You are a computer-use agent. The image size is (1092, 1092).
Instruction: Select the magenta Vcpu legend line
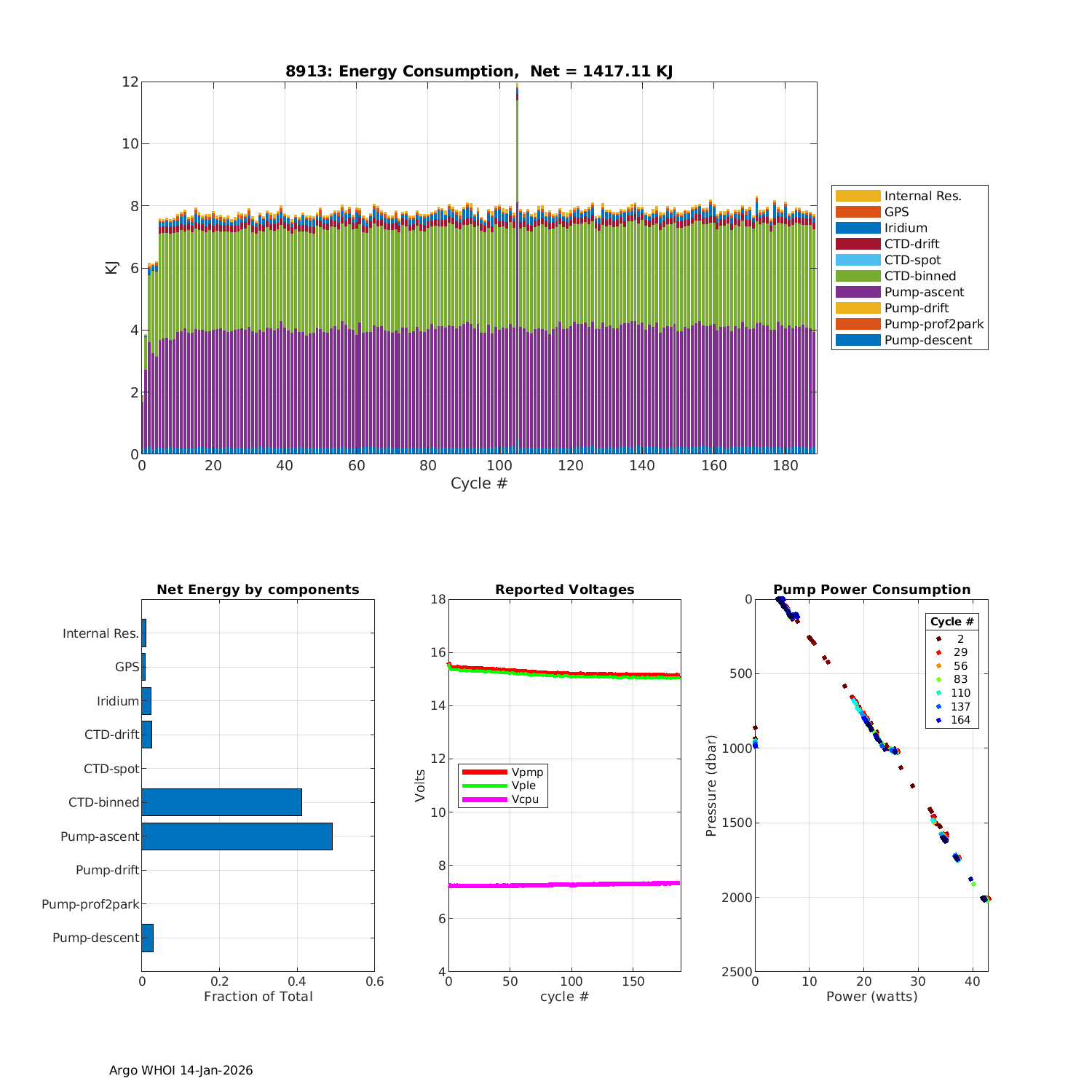483,799
